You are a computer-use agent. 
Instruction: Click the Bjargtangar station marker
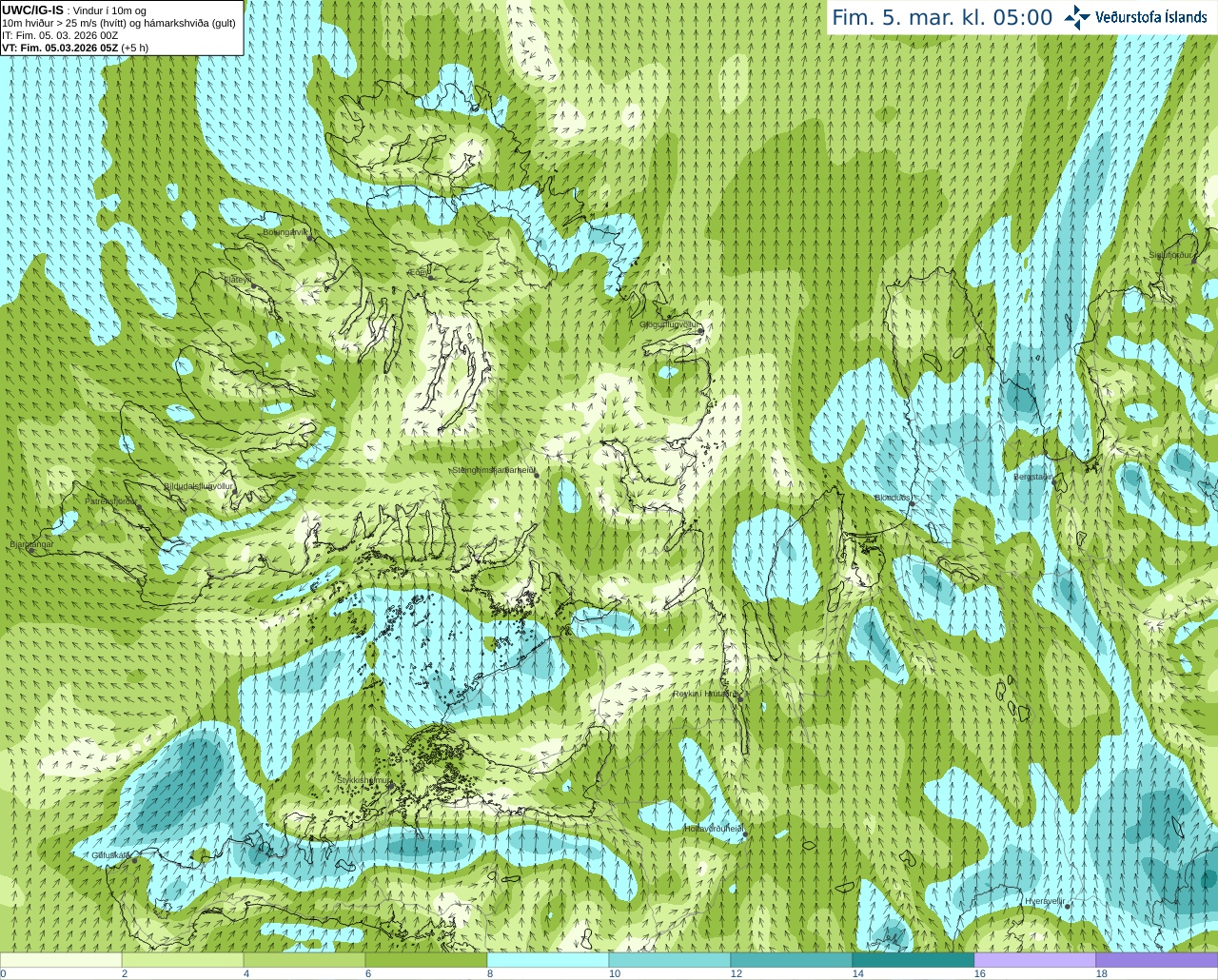point(31,551)
